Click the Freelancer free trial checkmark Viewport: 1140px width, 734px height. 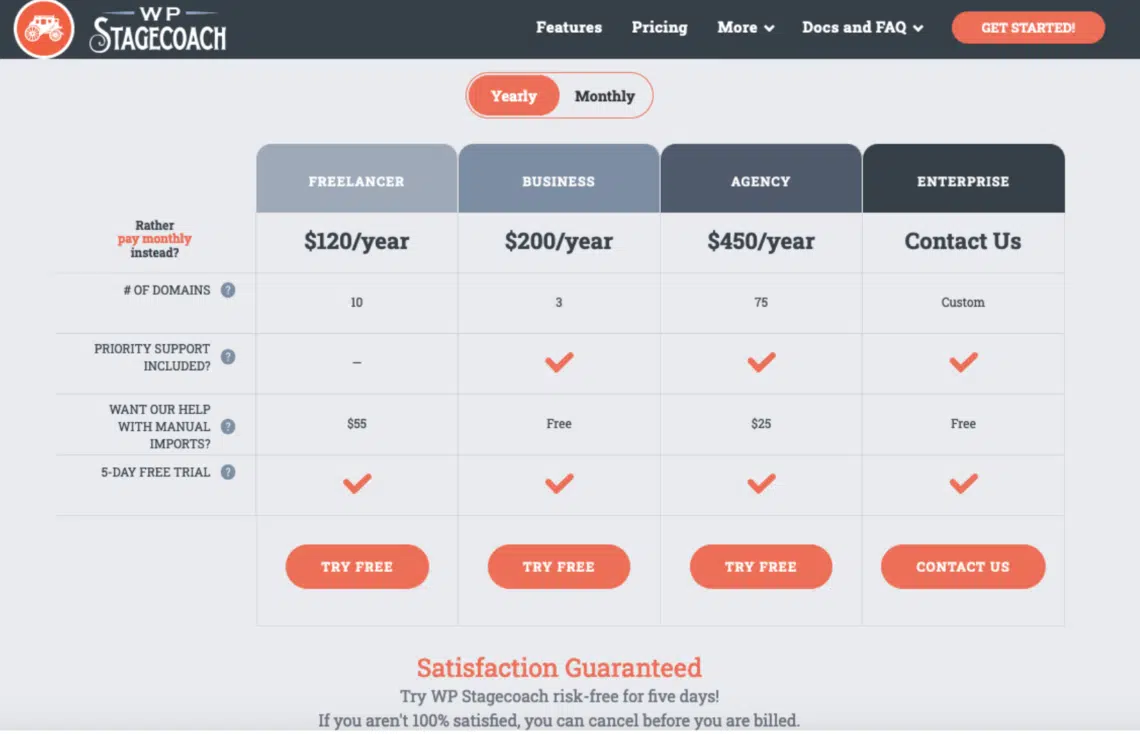click(357, 483)
